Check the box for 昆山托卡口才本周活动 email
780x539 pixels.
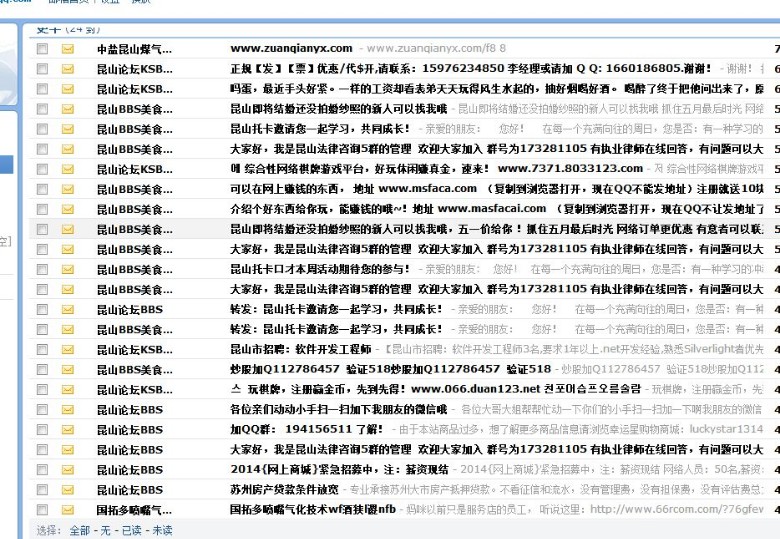pos(42,269)
